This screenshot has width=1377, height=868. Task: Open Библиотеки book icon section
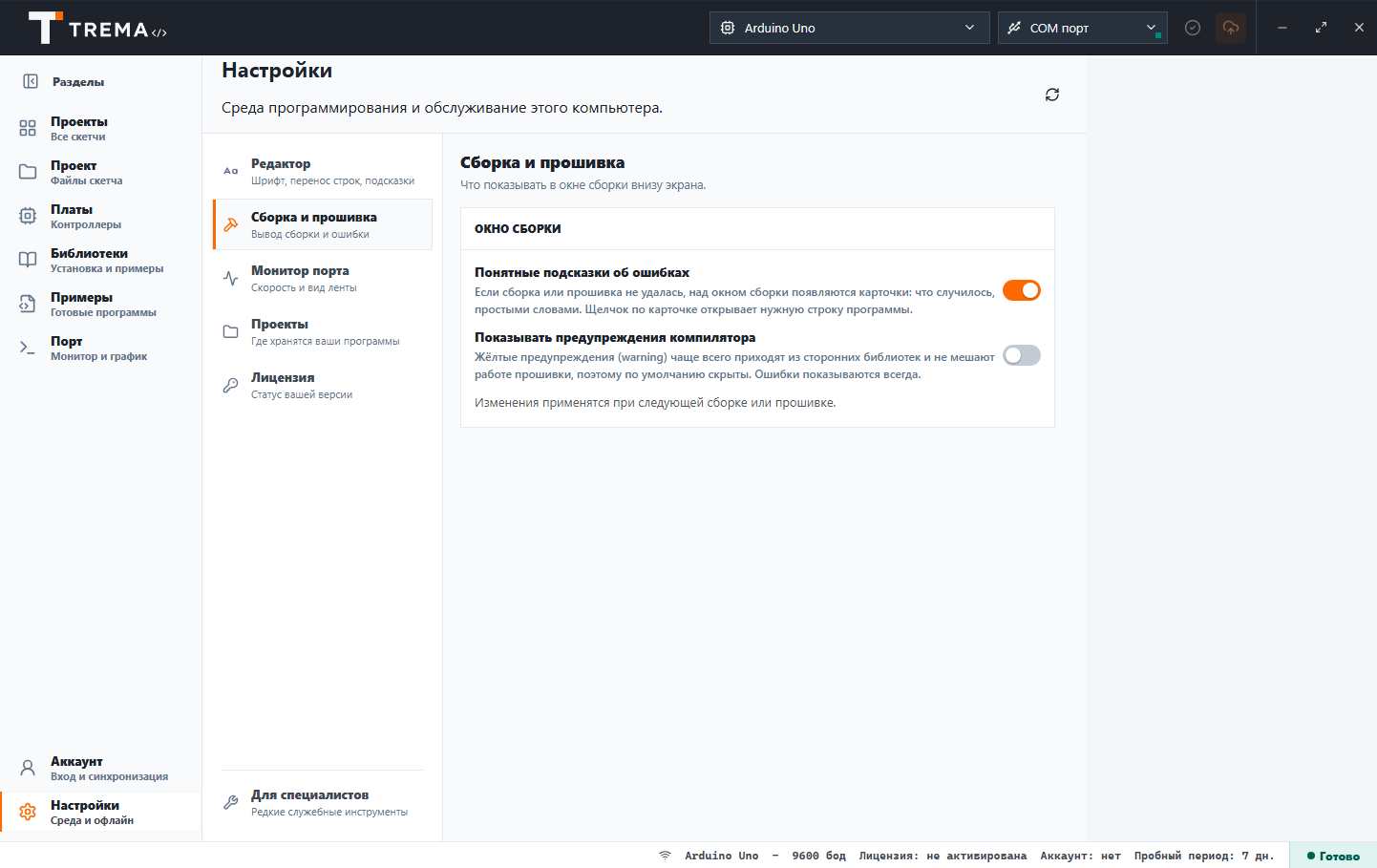point(28,260)
